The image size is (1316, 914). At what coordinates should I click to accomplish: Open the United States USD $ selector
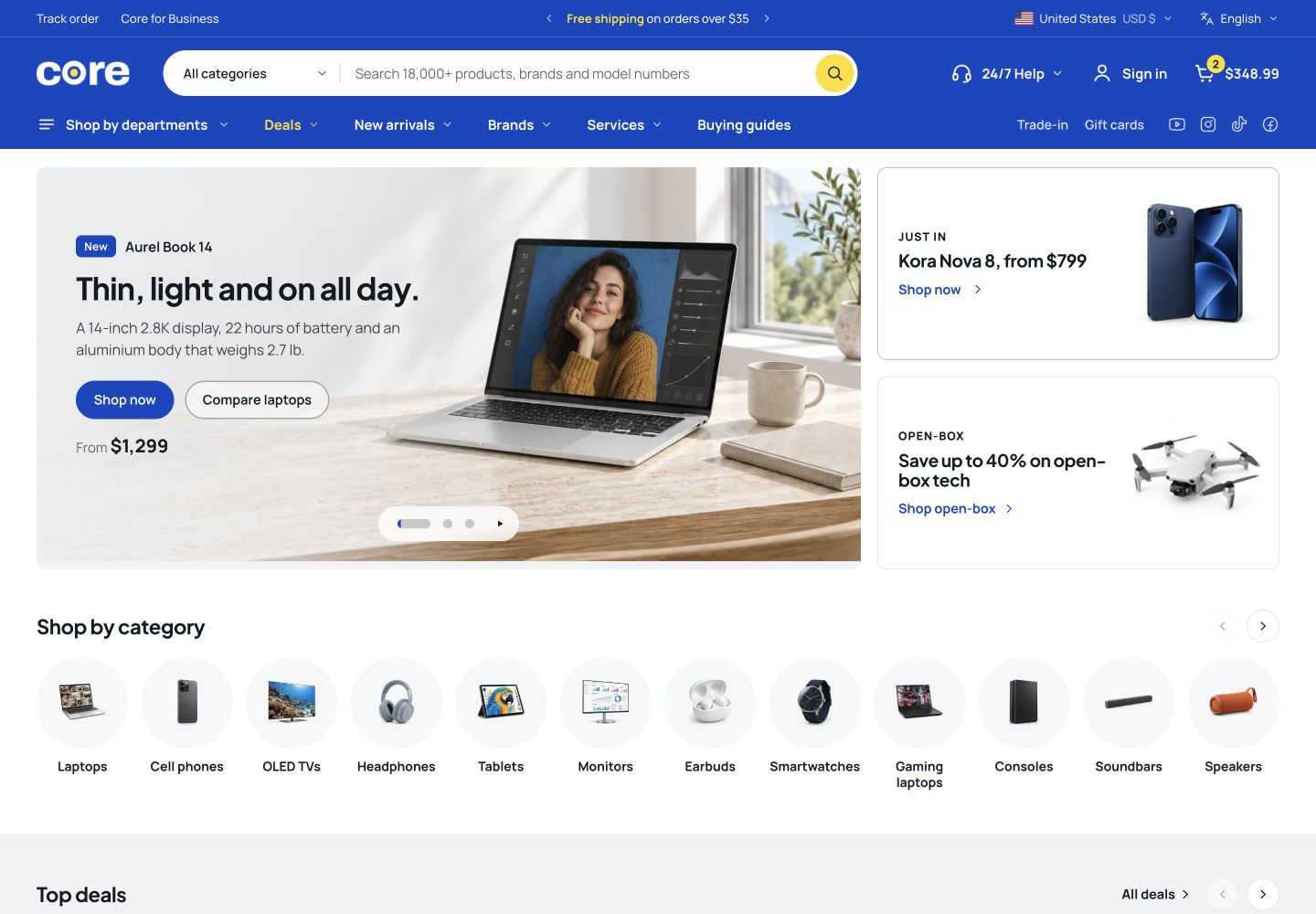(x=1093, y=18)
